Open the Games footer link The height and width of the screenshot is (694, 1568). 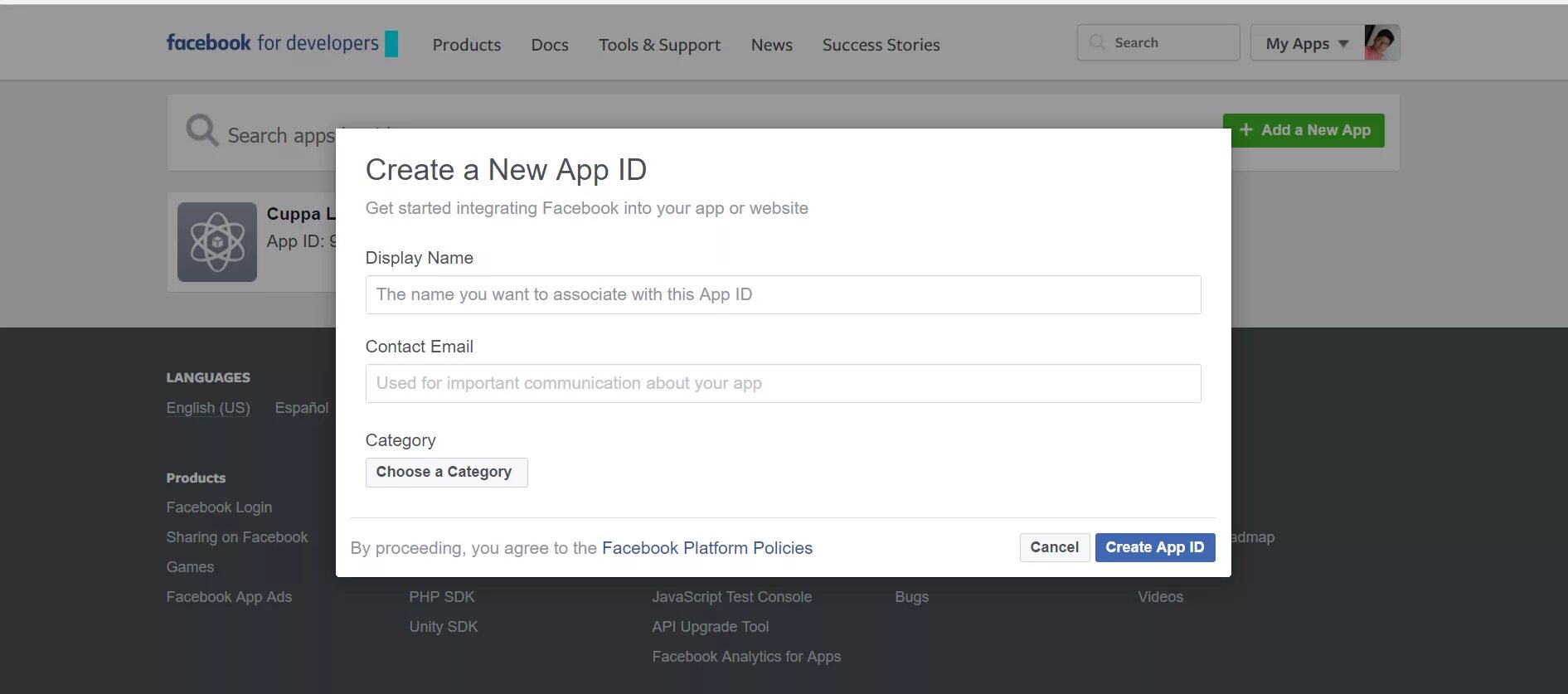tap(190, 567)
